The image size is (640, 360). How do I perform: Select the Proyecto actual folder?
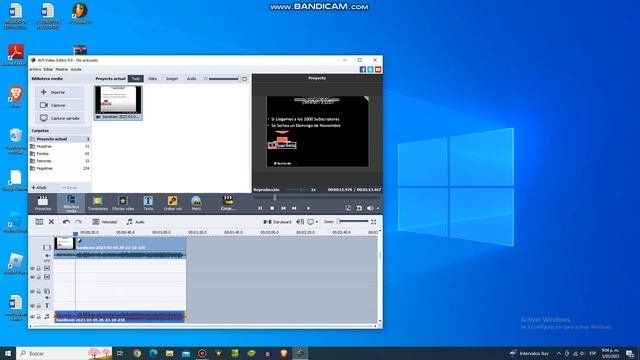point(60,139)
